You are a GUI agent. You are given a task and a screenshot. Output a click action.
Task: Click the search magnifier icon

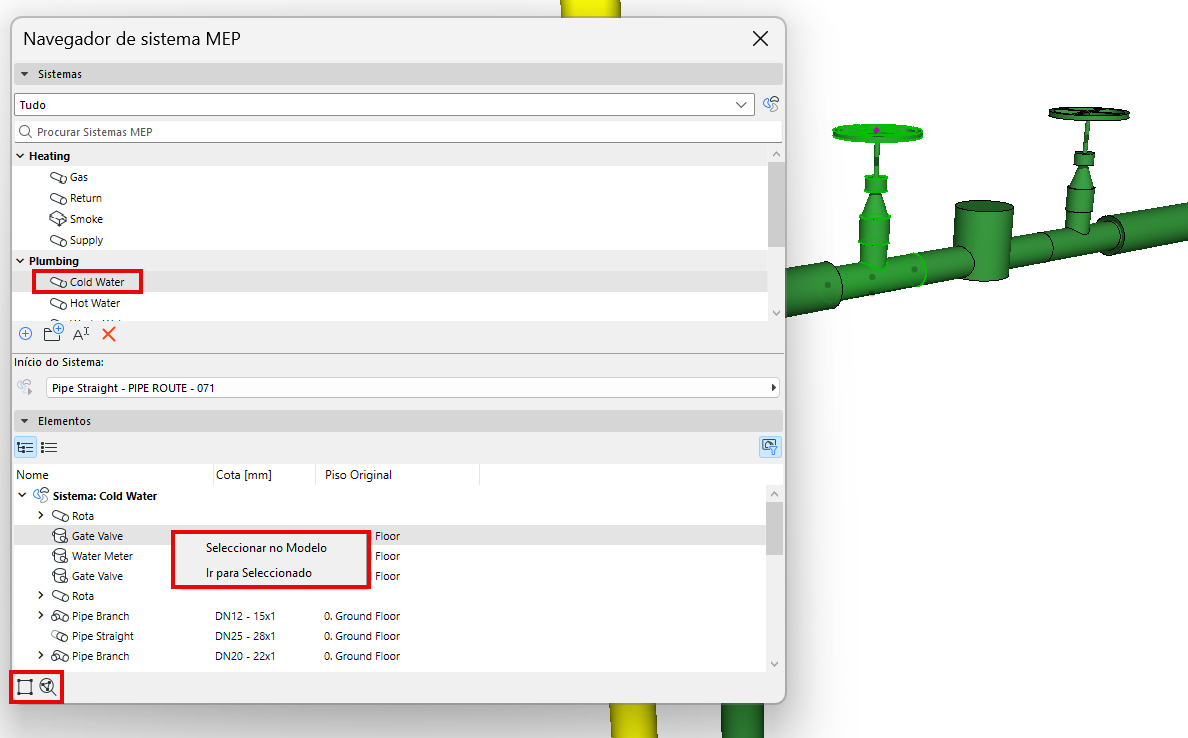click(26, 132)
